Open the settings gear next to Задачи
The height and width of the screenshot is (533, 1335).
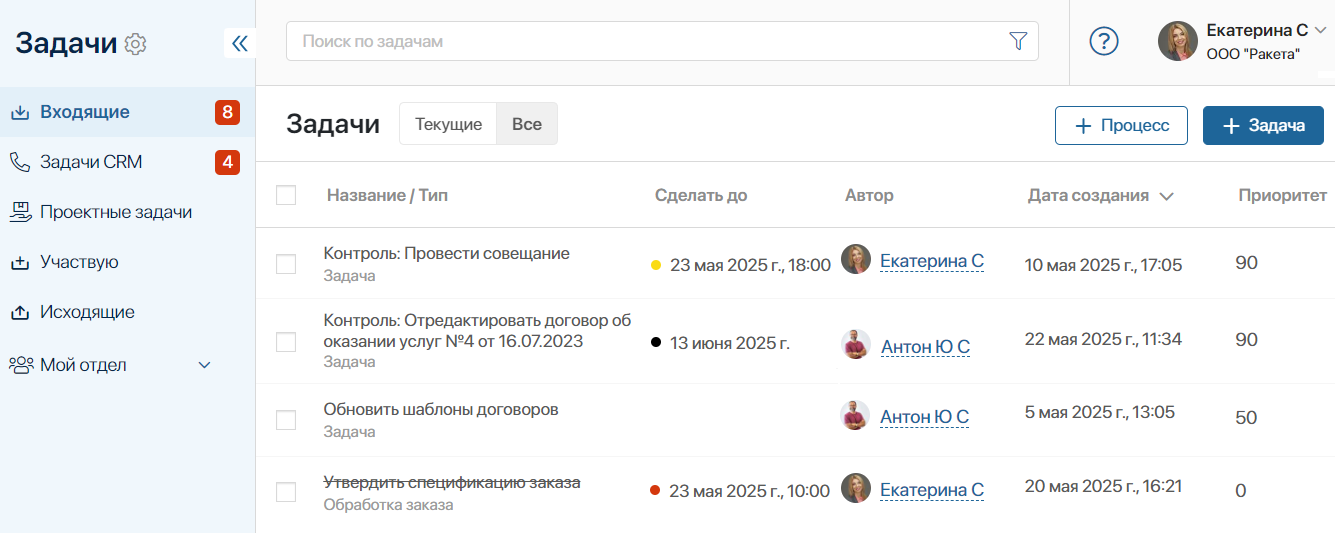(x=135, y=44)
